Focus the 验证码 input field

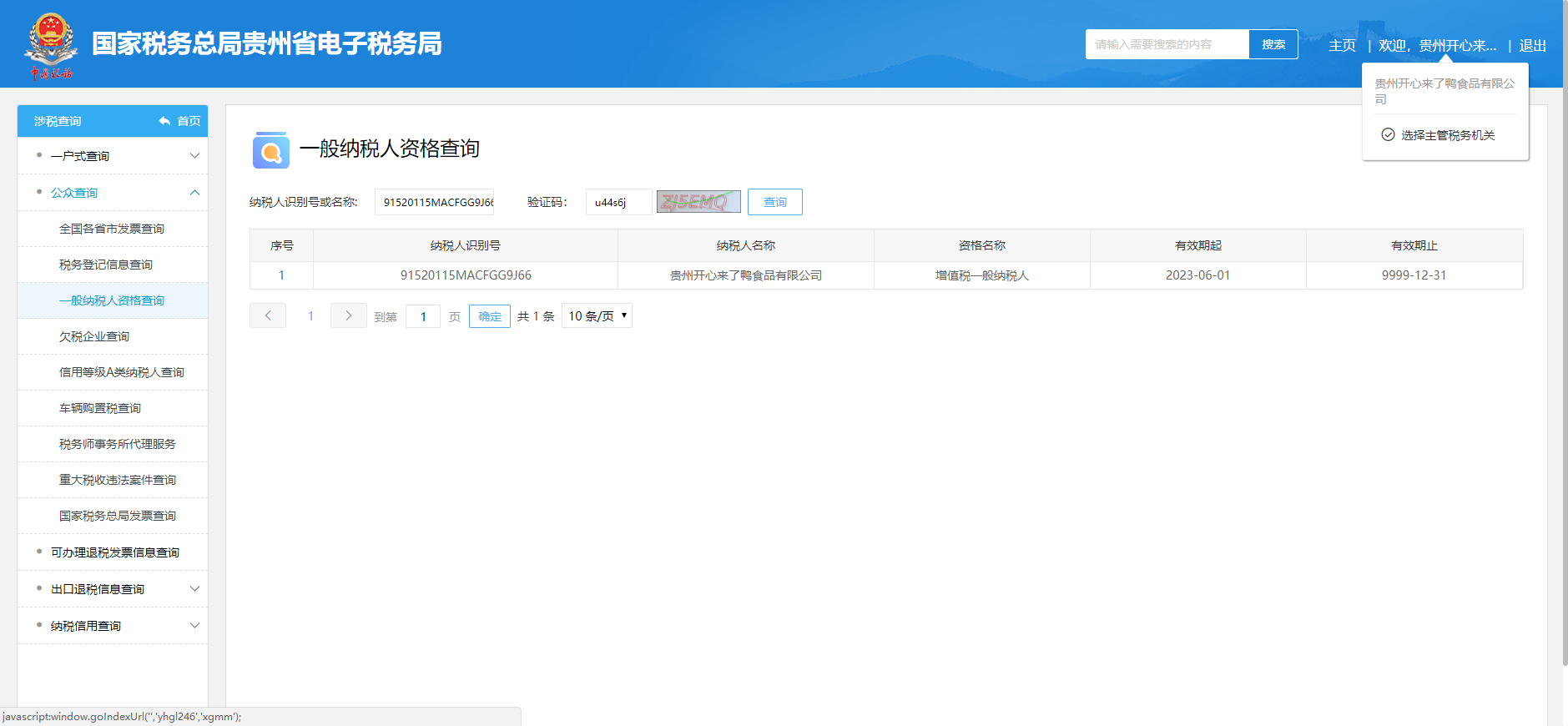[618, 202]
